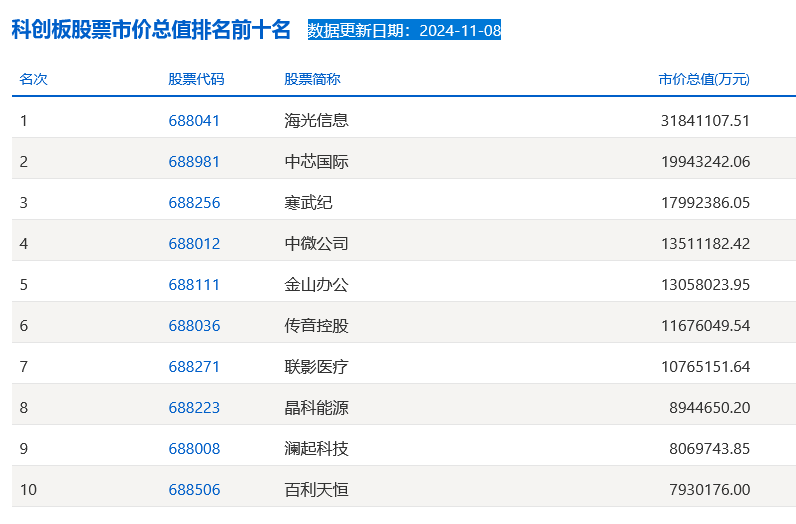Click market value 11676049.54

pyautogui.click(x=705, y=326)
